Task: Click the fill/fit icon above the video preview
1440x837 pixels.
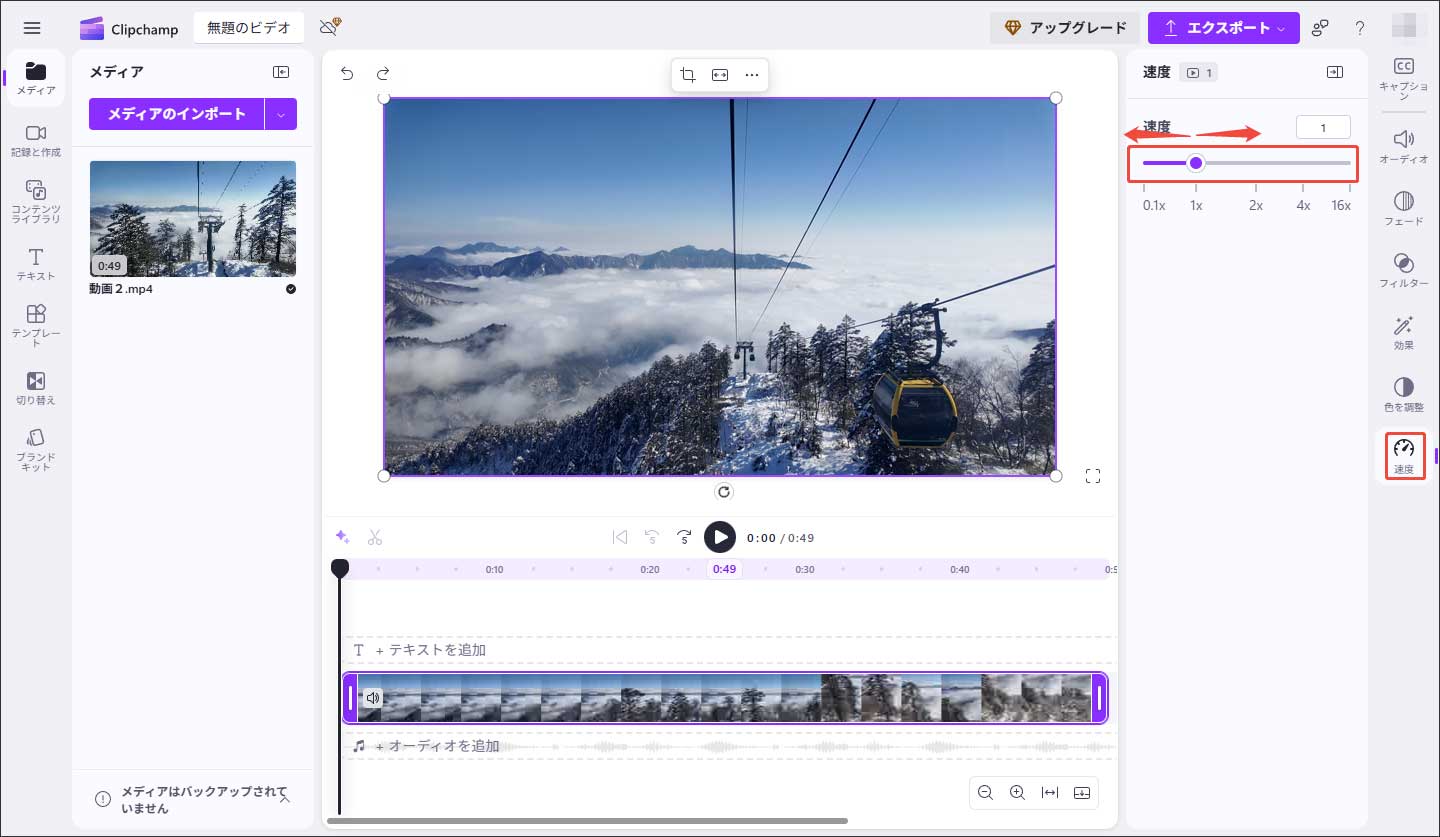Action: pyautogui.click(x=720, y=73)
